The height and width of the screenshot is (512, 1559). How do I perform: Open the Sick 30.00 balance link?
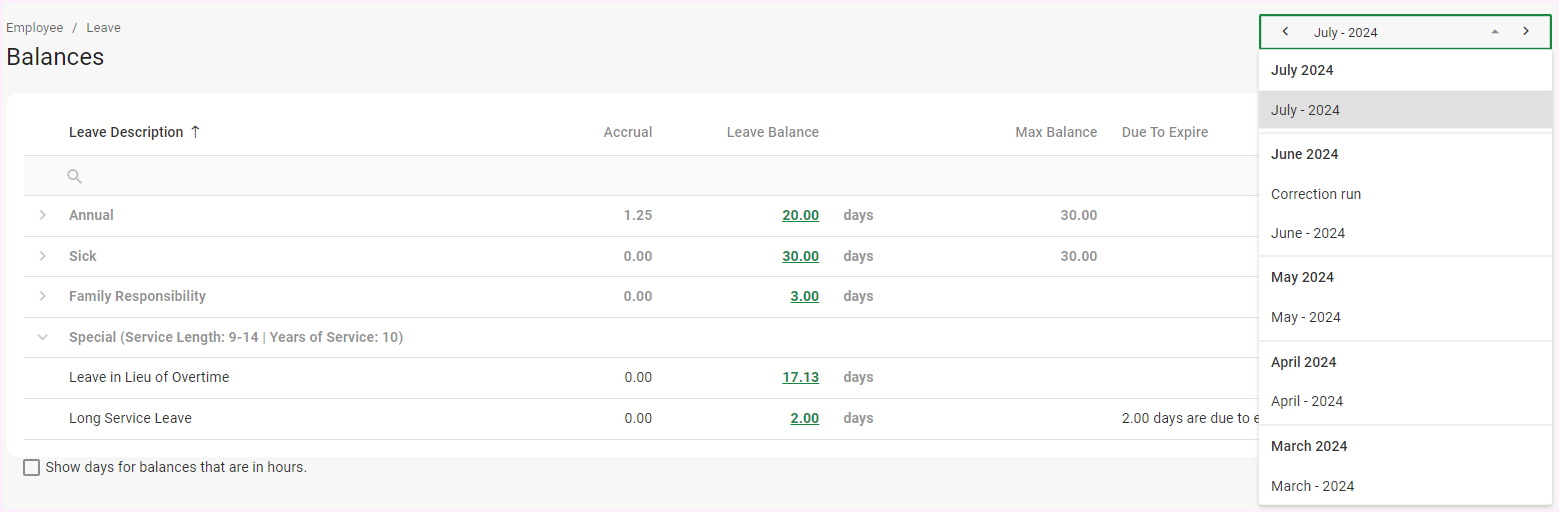click(x=800, y=256)
